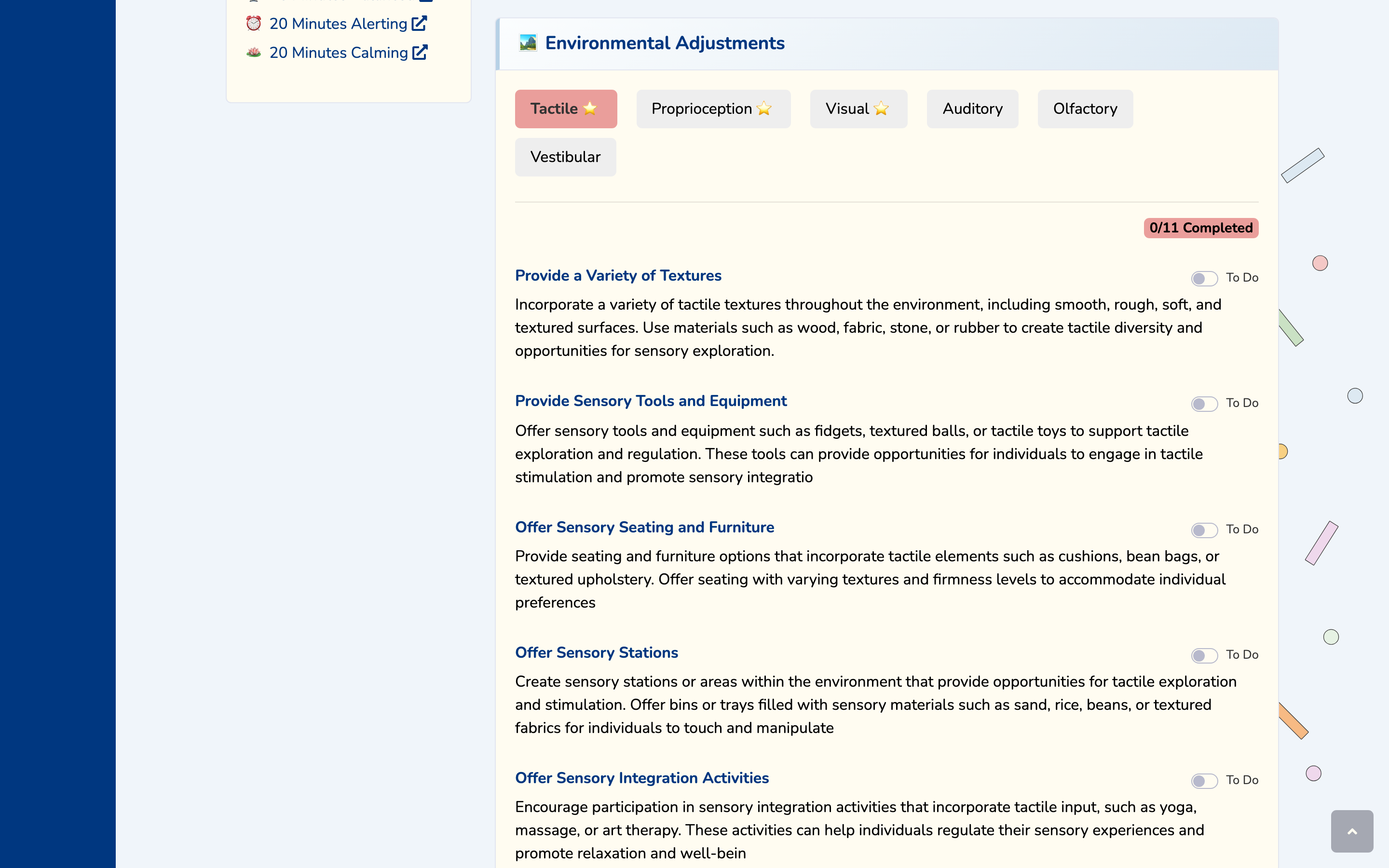Screen dimensions: 1389x868
Task: Select the Vestibular category
Action: coord(565,157)
